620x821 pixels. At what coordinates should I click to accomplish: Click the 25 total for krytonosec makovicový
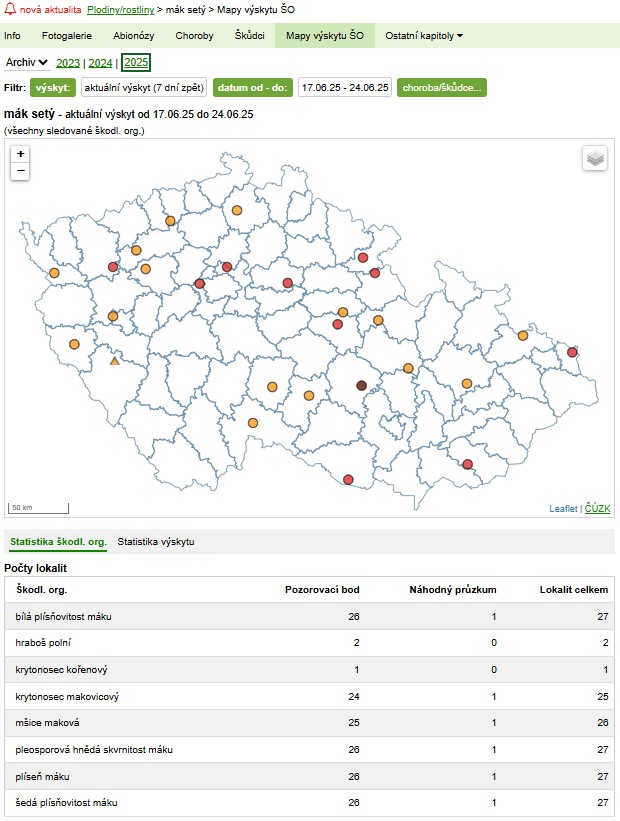pyautogui.click(x=603, y=696)
